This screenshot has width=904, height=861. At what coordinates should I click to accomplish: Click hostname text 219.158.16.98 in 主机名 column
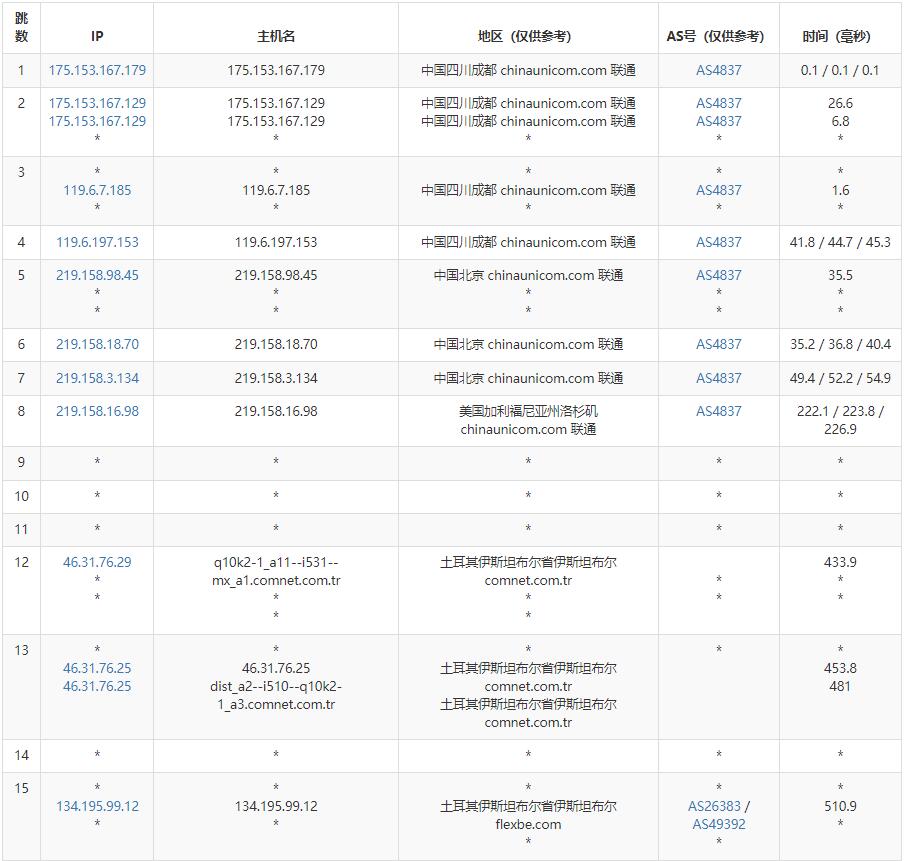276,411
